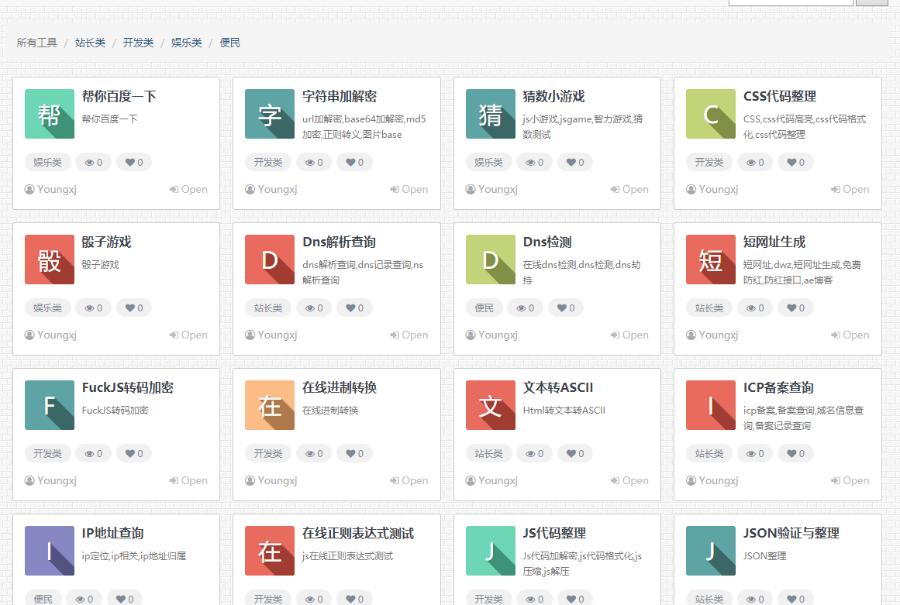Image resolution: width=900 pixels, height=605 pixels.
Task: Click the 短 icon of 短网址生成
Action: (x=710, y=260)
